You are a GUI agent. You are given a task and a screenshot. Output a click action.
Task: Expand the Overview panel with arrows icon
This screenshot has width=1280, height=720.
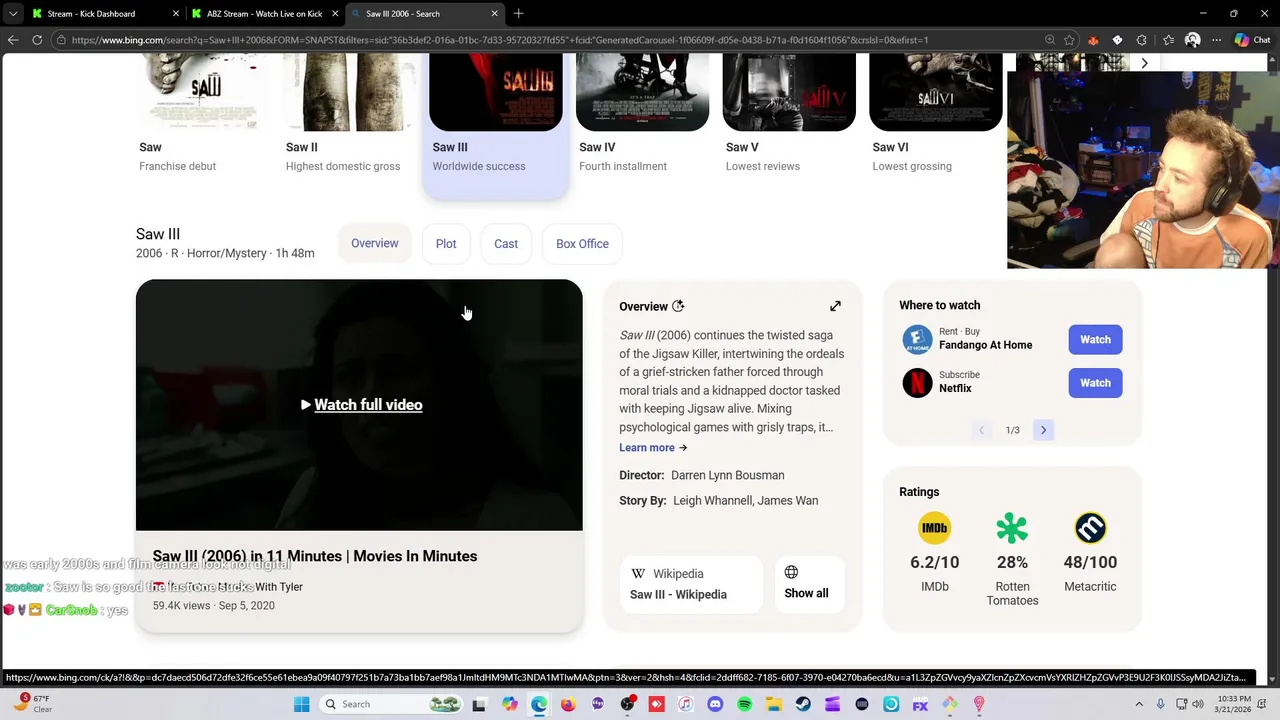coord(835,306)
